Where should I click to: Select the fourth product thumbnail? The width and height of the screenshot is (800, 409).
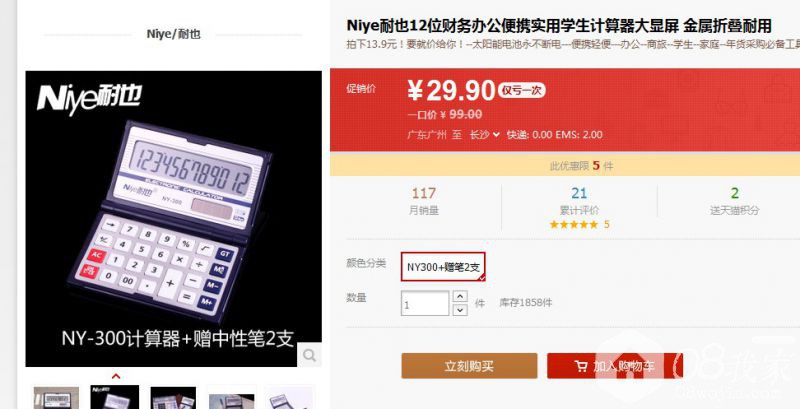(x=231, y=398)
